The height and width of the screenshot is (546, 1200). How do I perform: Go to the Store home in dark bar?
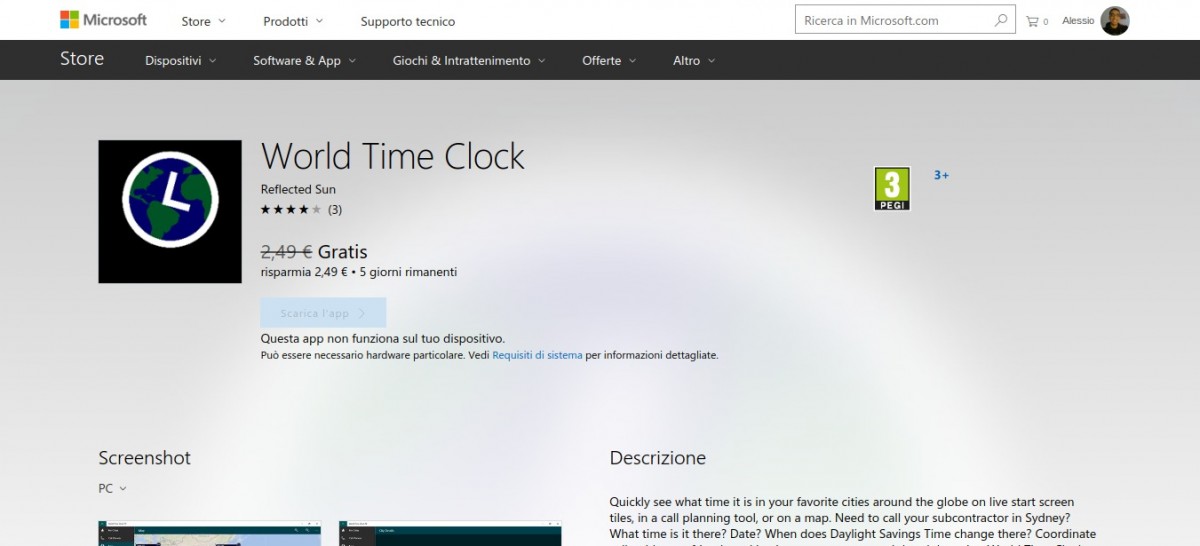[x=82, y=59]
